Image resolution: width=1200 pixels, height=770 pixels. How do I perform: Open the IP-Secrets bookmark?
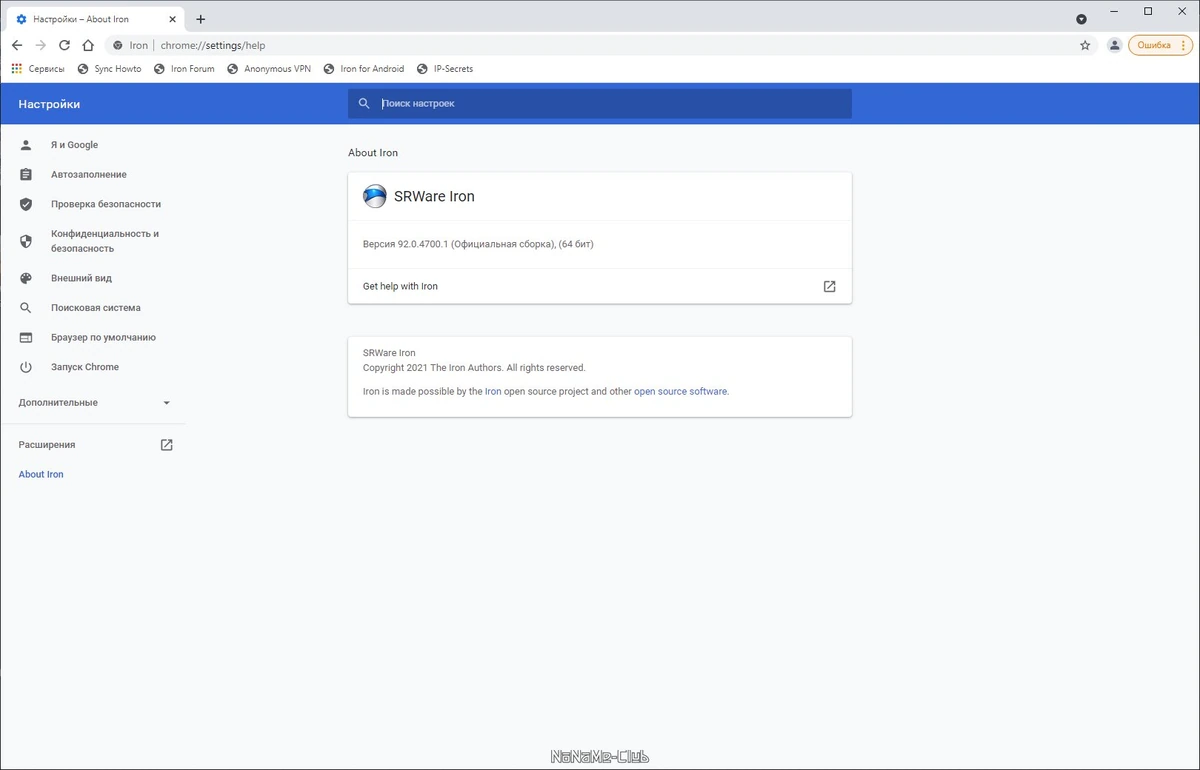[x=445, y=69]
